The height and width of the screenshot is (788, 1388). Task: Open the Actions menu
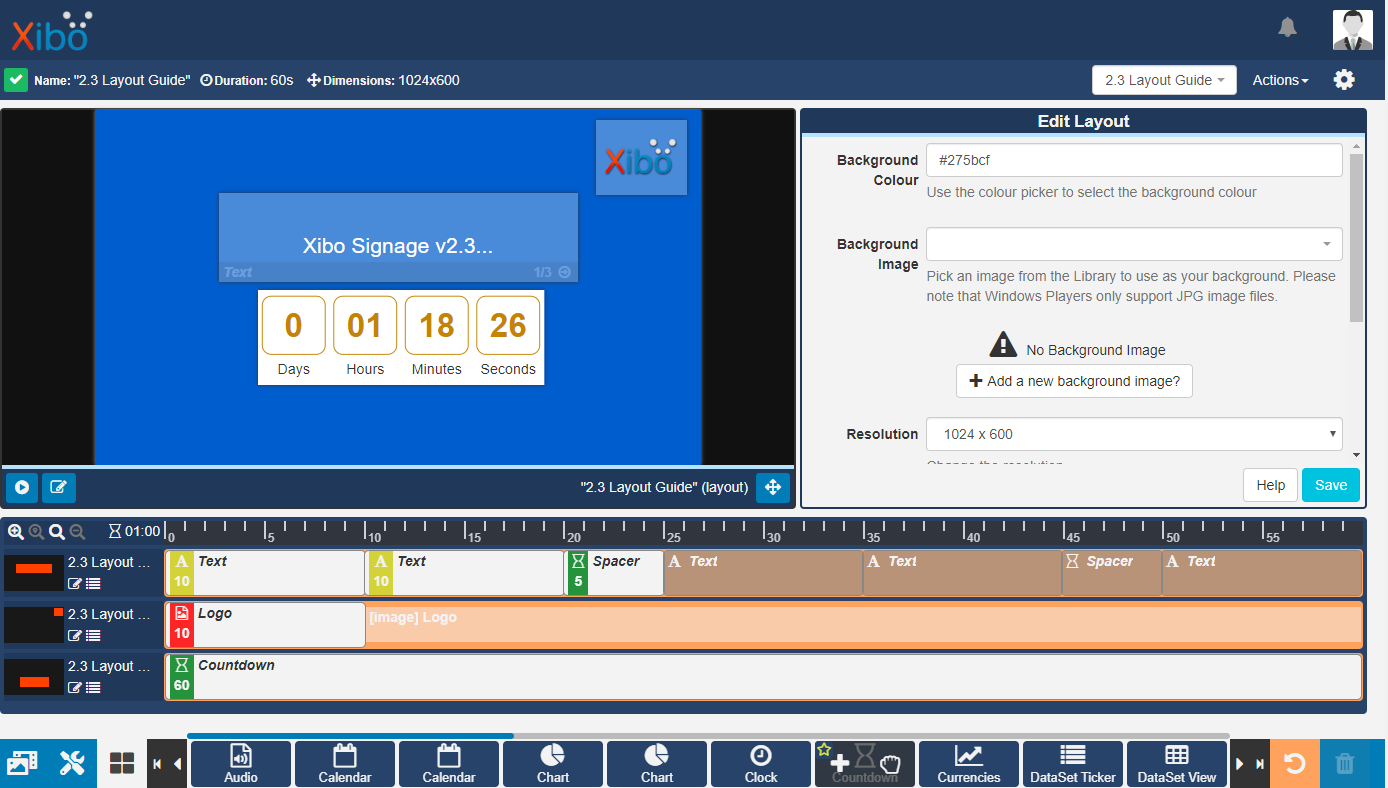tap(1280, 80)
